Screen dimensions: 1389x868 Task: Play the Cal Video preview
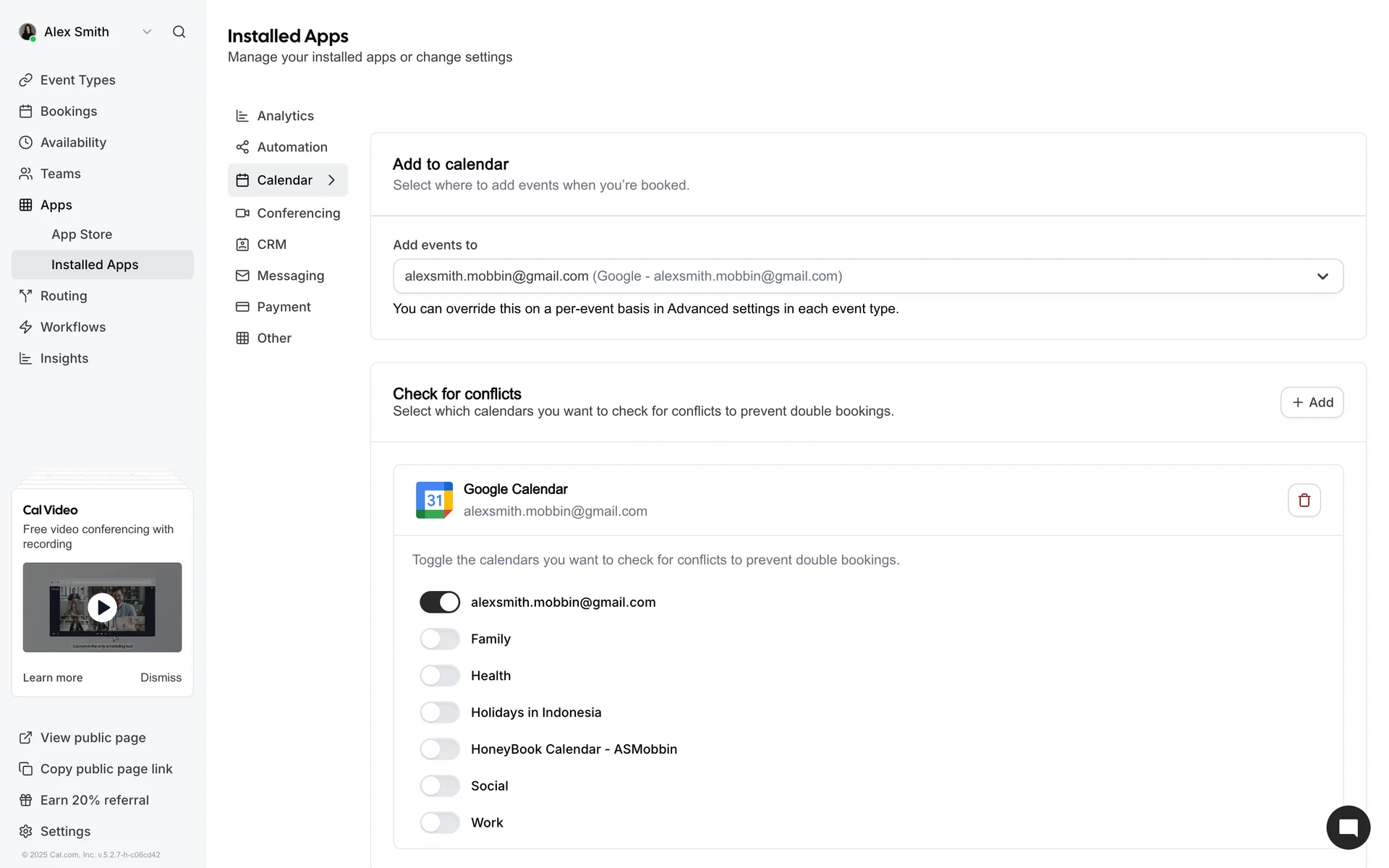pyautogui.click(x=102, y=608)
